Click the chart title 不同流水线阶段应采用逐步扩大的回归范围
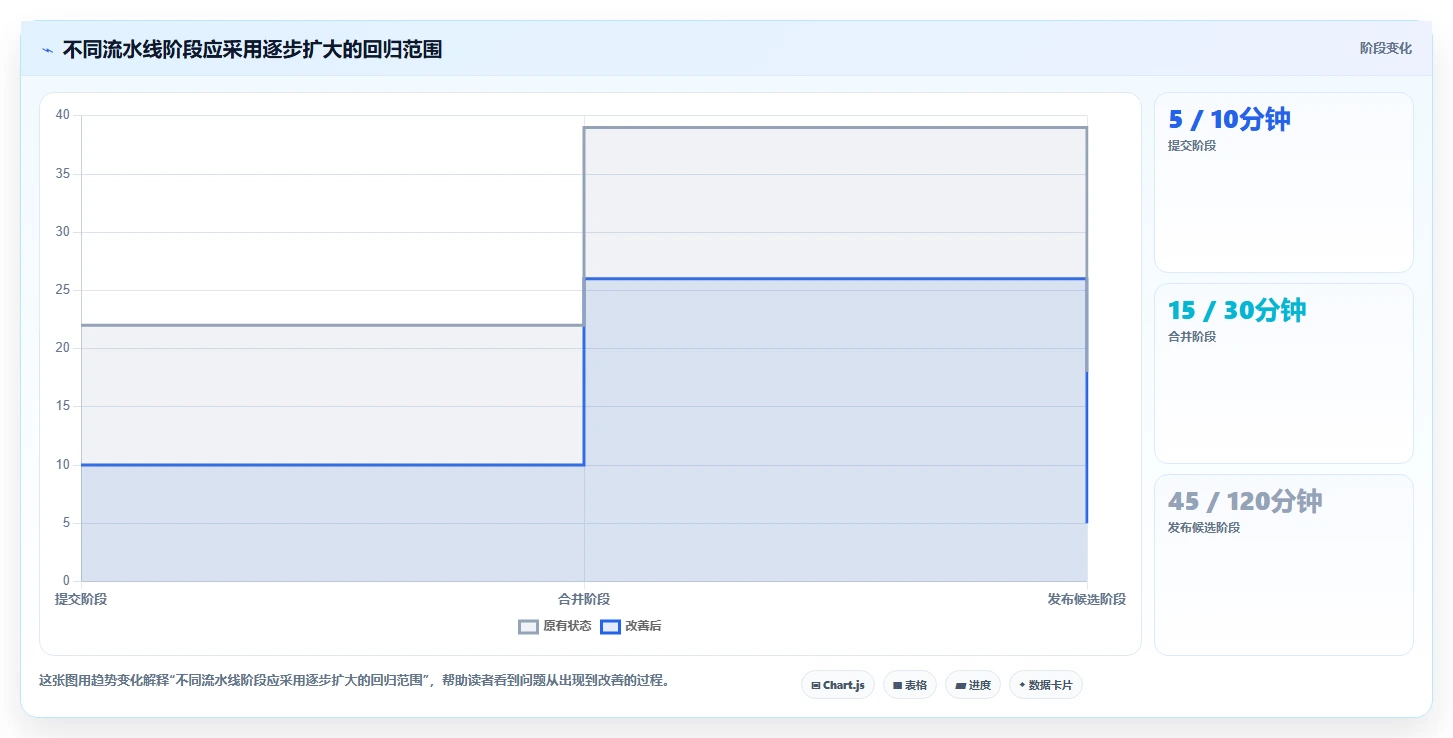The height and width of the screenshot is (738, 1453). pyautogui.click(x=252, y=50)
